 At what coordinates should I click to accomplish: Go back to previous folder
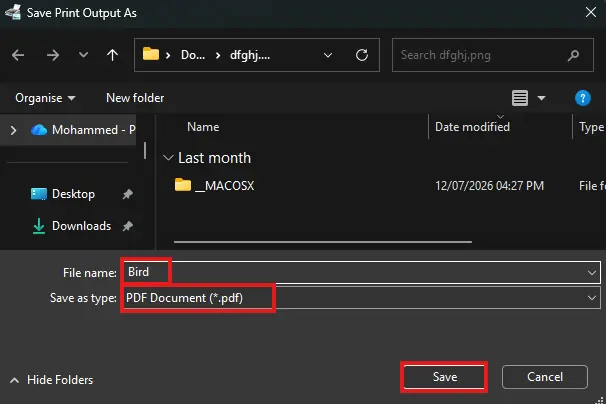(x=18, y=55)
